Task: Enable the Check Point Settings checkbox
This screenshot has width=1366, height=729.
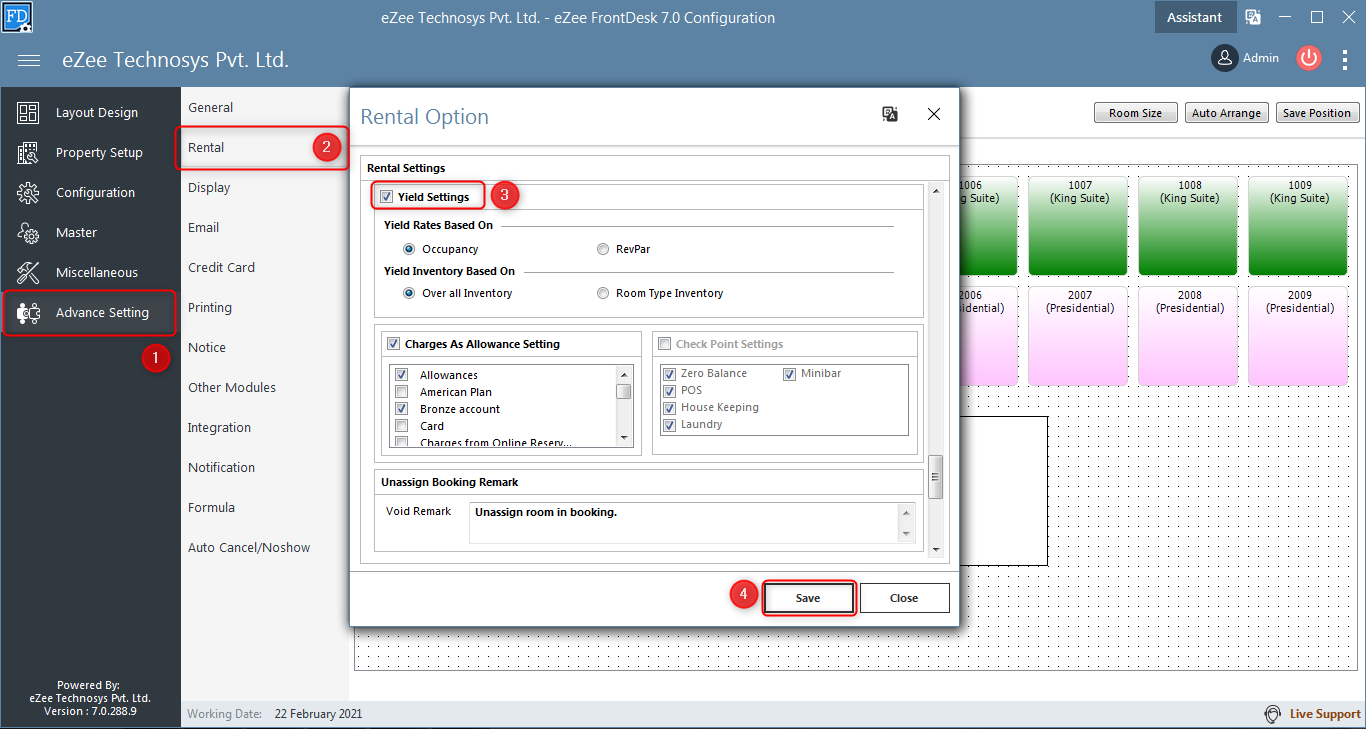Action: pyautogui.click(x=665, y=344)
